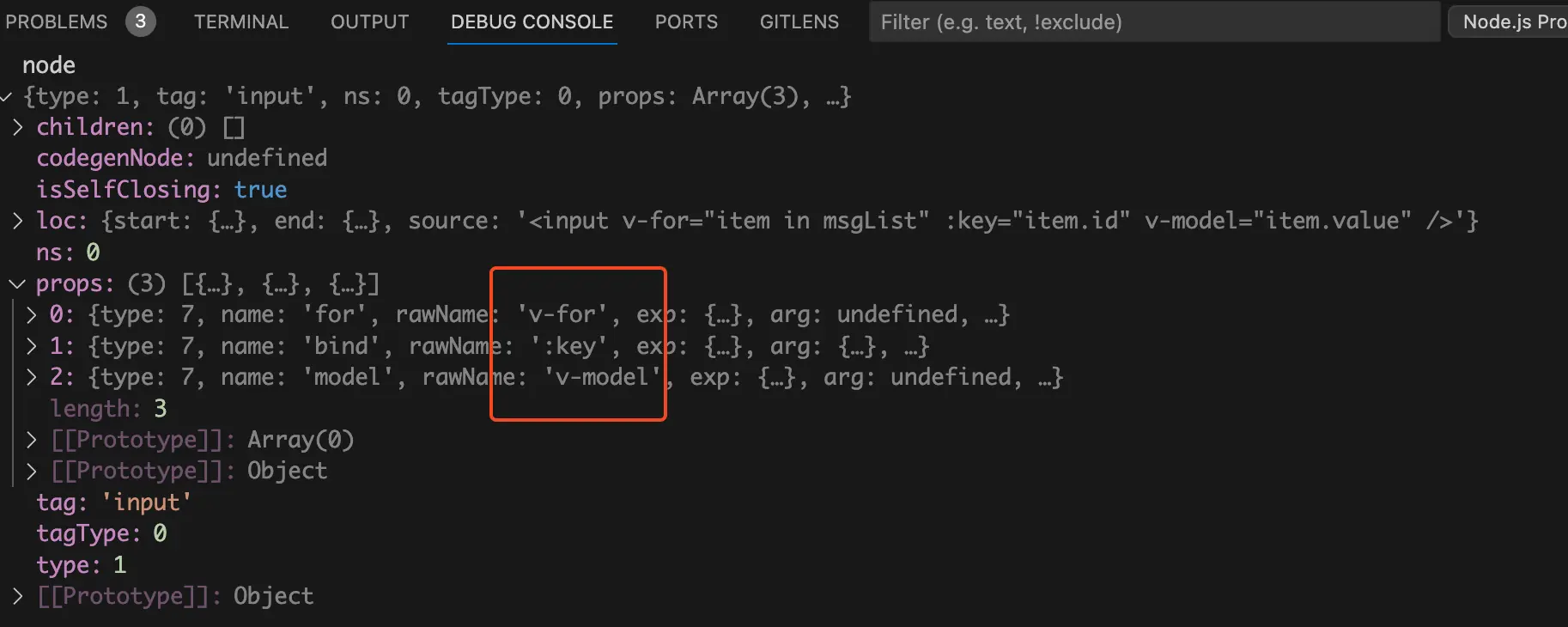Switch to the OUTPUT tab
Image resolution: width=1568 pixels, height=627 pixels.
[x=370, y=22]
